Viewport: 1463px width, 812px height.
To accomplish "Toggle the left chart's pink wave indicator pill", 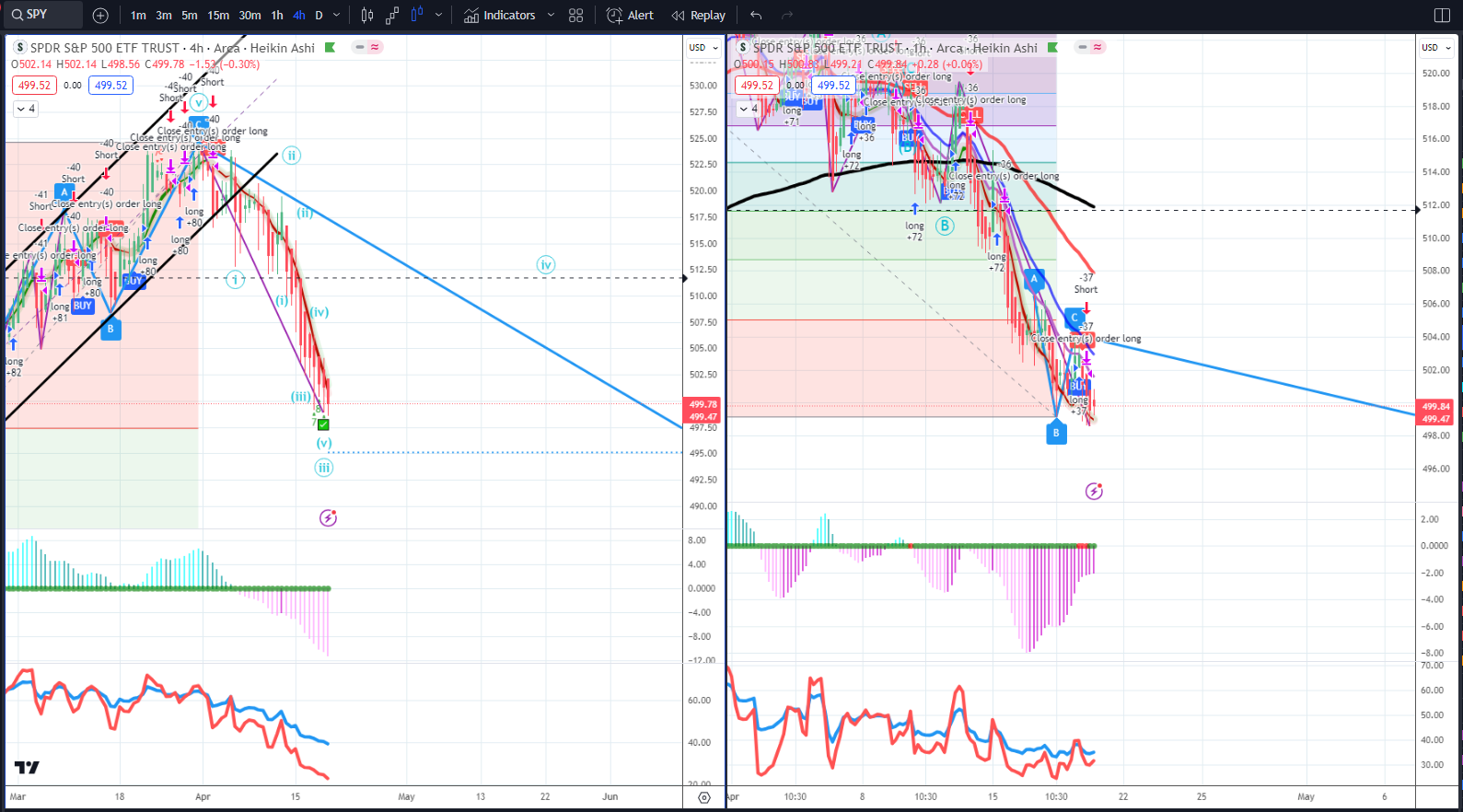I will tap(375, 47).
